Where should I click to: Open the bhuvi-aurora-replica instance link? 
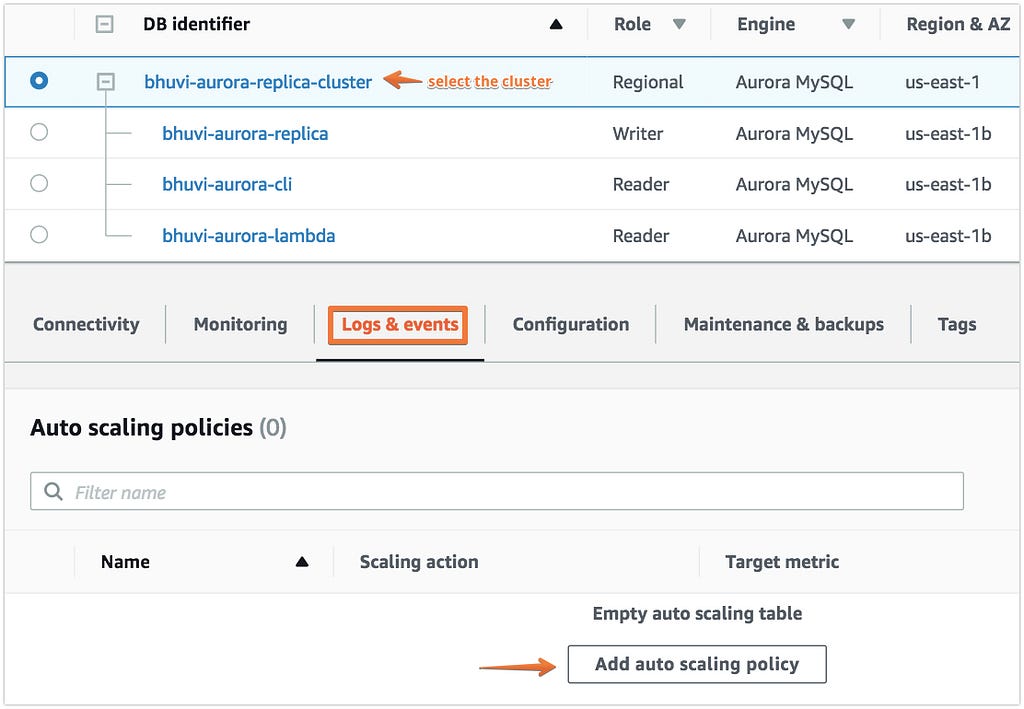pos(245,133)
